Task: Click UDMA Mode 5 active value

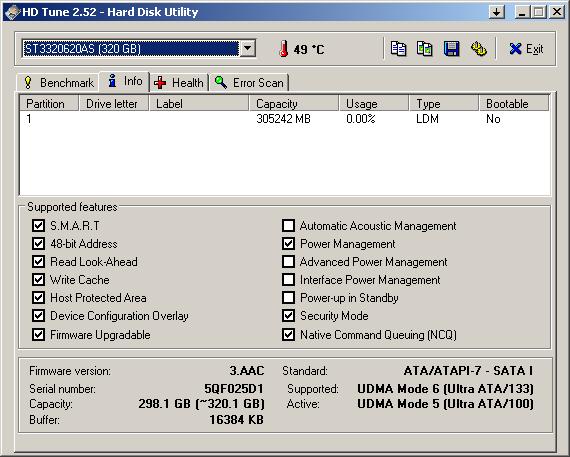Action: pyautogui.click(x=445, y=404)
